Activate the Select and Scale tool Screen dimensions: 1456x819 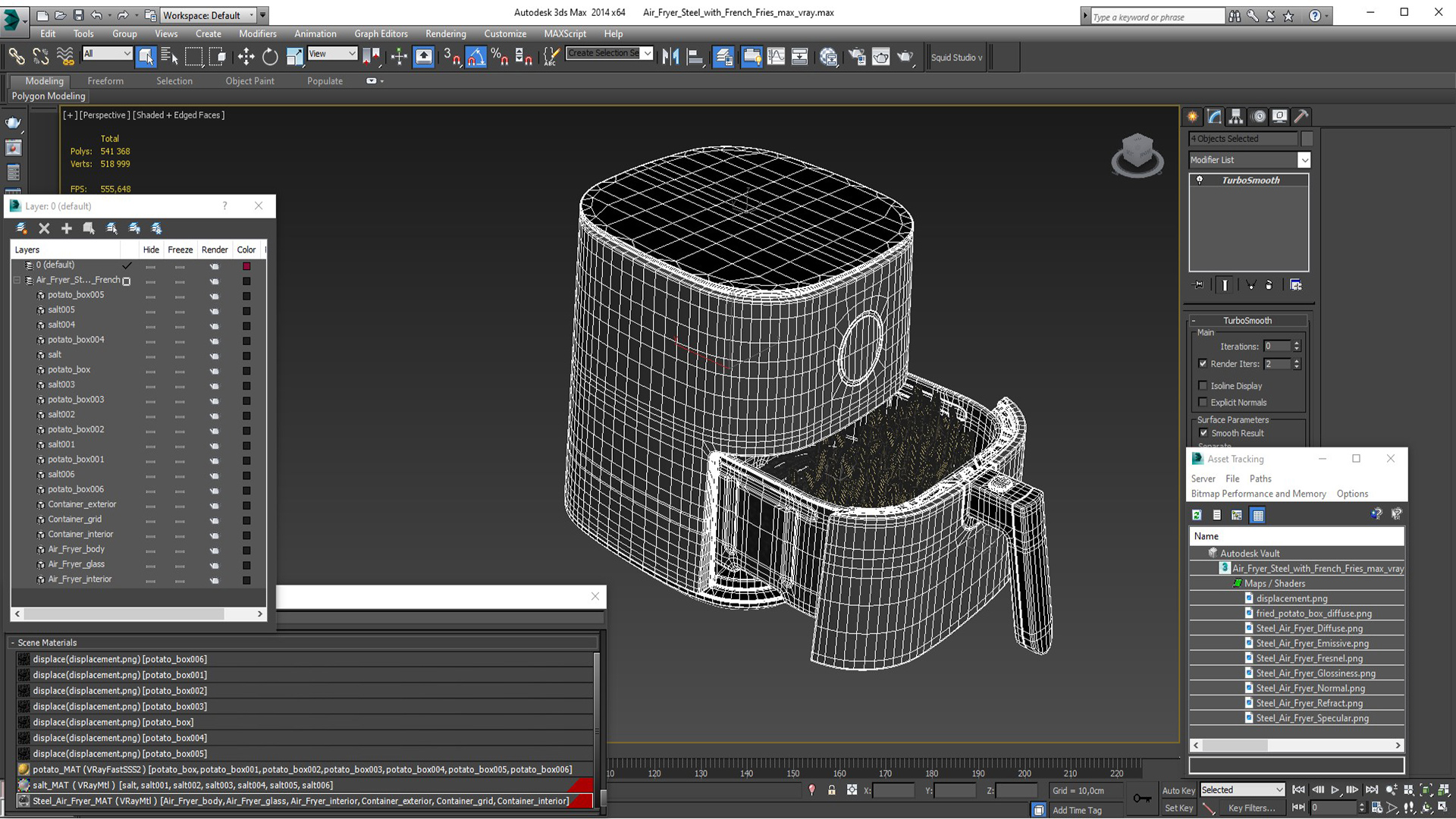click(294, 56)
